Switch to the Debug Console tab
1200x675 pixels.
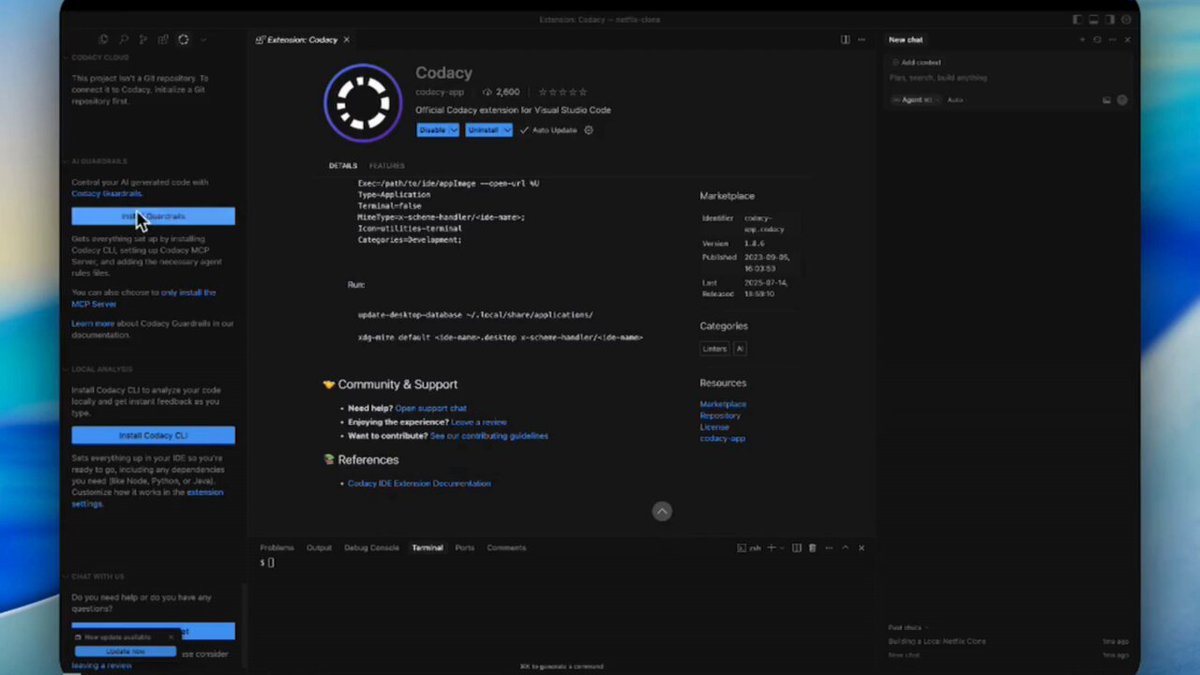tap(371, 548)
